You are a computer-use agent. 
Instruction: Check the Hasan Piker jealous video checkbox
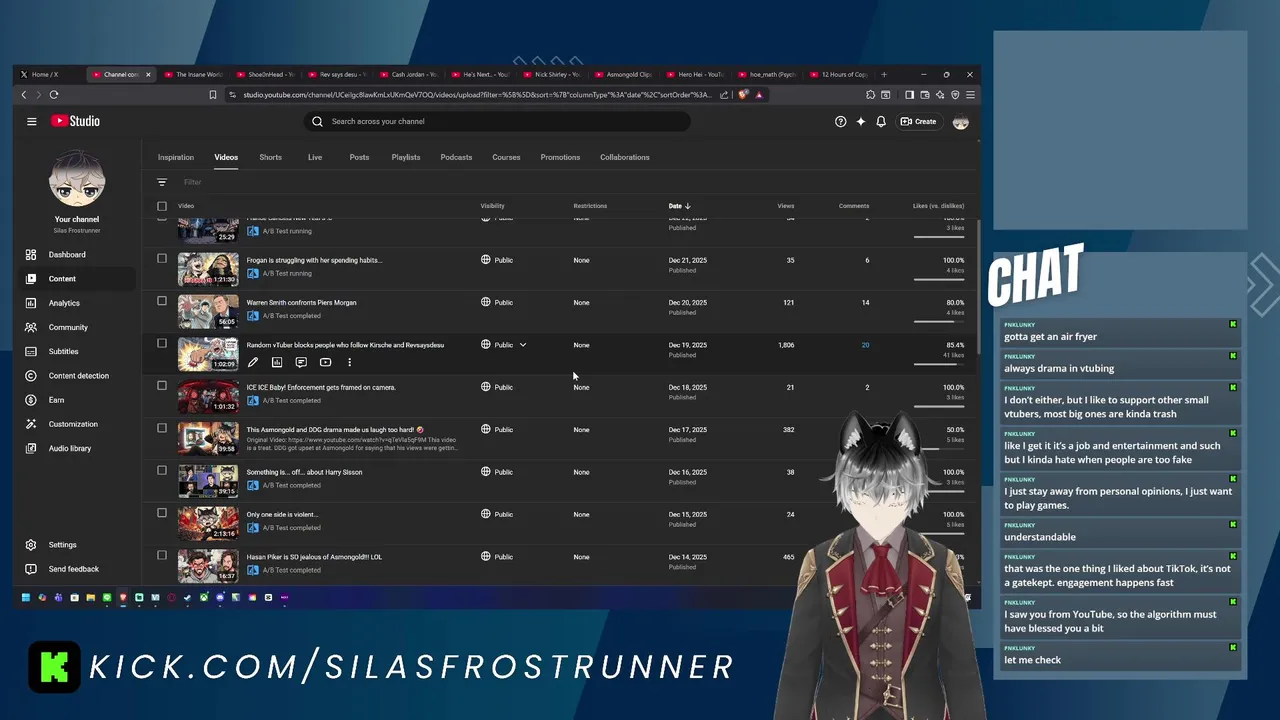pyautogui.click(x=162, y=555)
